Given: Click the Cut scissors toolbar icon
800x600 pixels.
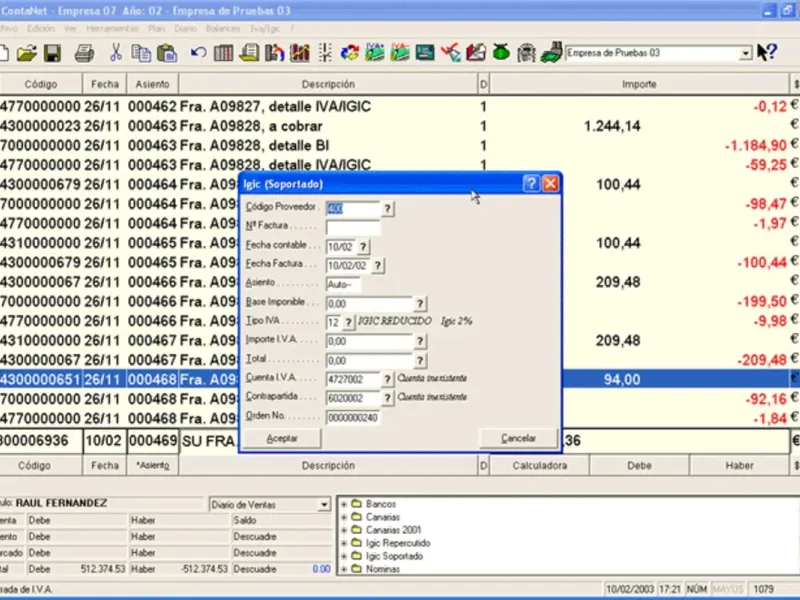Looking at the screenshot, I should (x=117, y=52).
